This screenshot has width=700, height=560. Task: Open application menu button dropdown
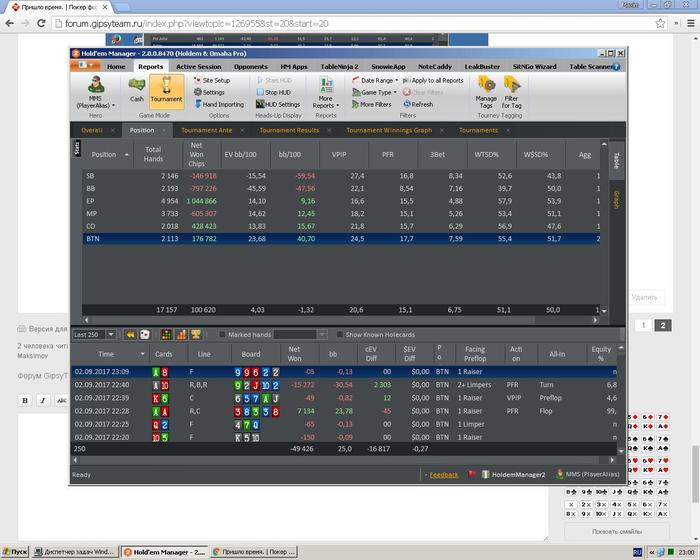[x=85, y=66]
